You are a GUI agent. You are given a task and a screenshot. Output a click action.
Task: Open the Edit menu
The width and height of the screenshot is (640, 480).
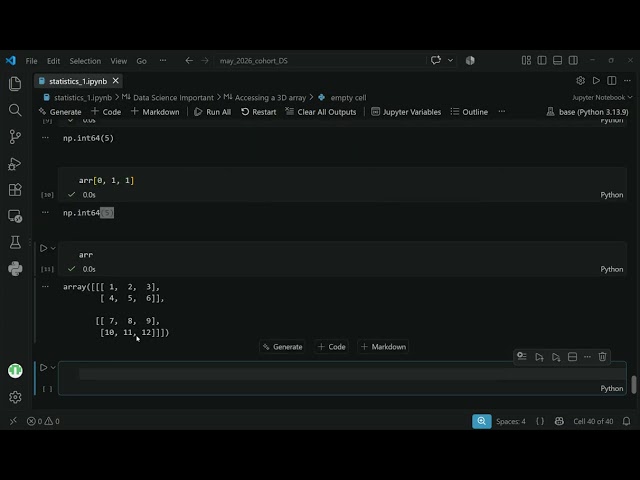point(53,61)
